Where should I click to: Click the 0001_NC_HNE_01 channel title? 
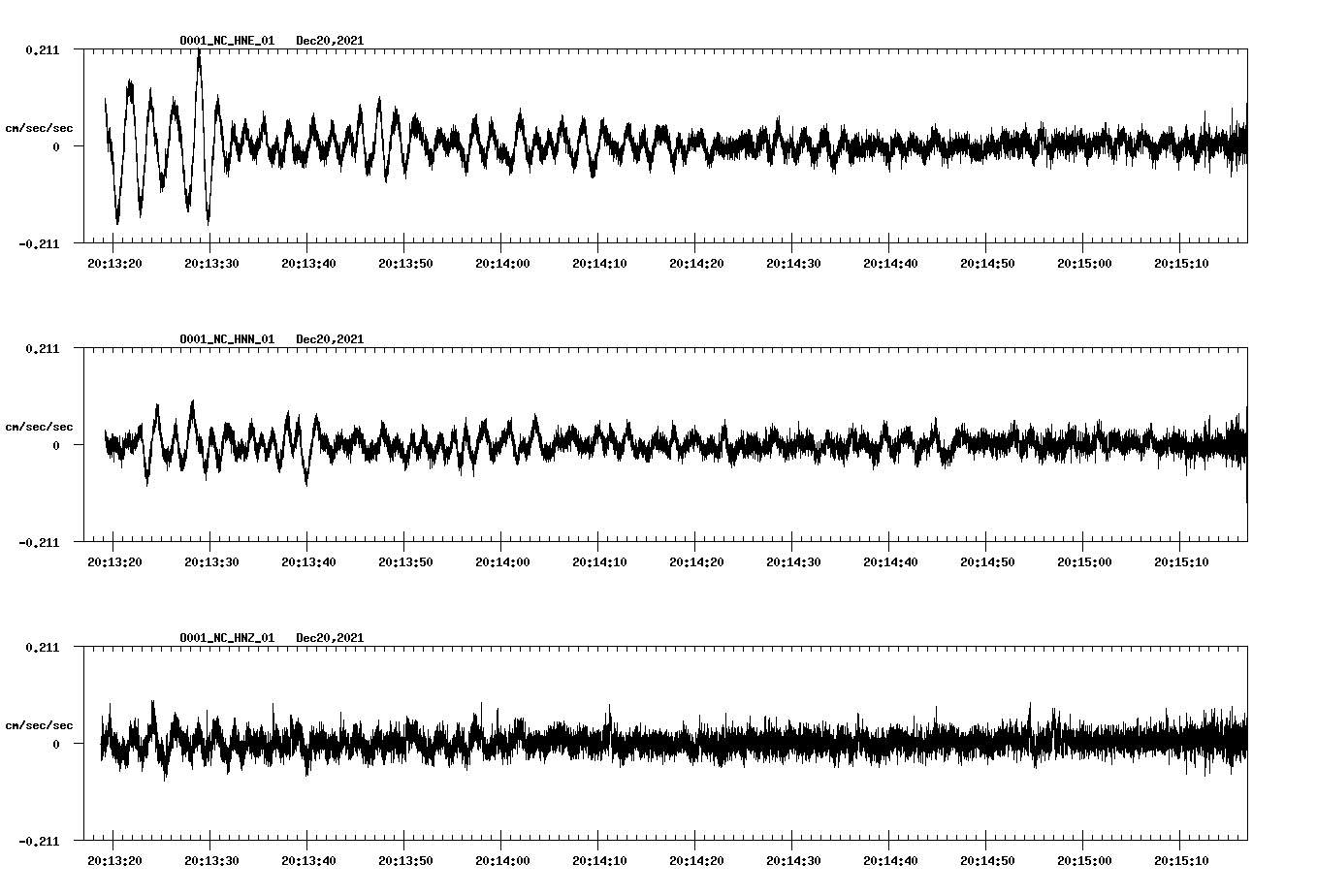(x=227, y=41)
